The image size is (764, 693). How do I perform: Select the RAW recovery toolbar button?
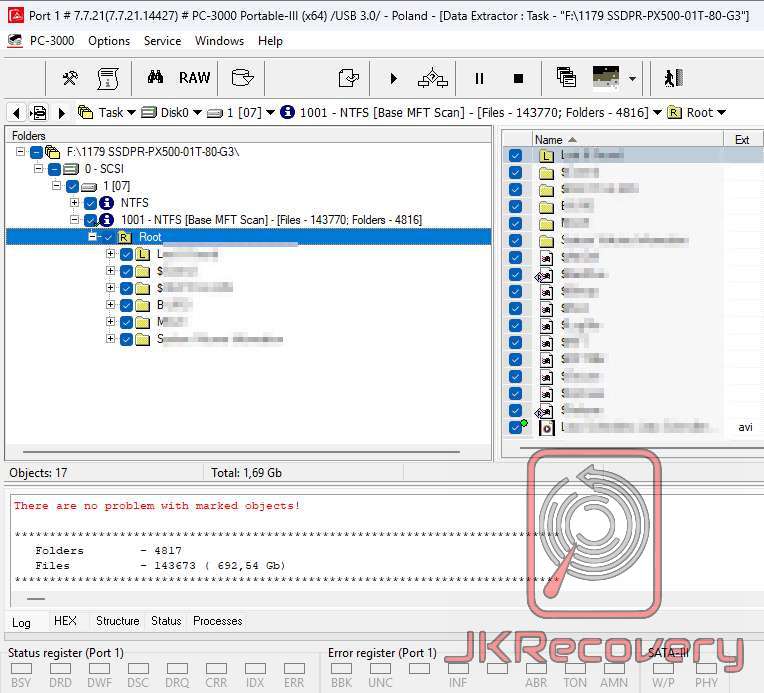(x=194, y=78)
